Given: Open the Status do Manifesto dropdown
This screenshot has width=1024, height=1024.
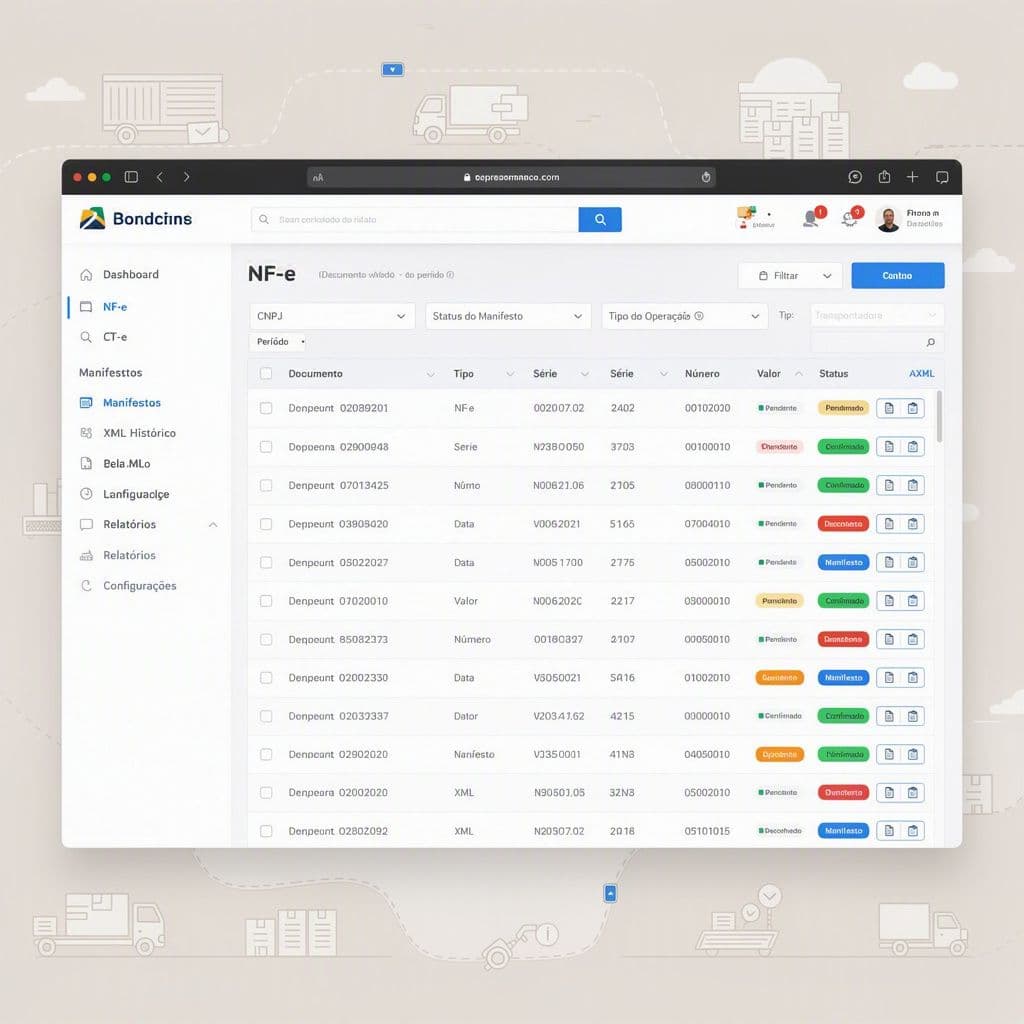Looking at the screenshot, I should (508, 316).
